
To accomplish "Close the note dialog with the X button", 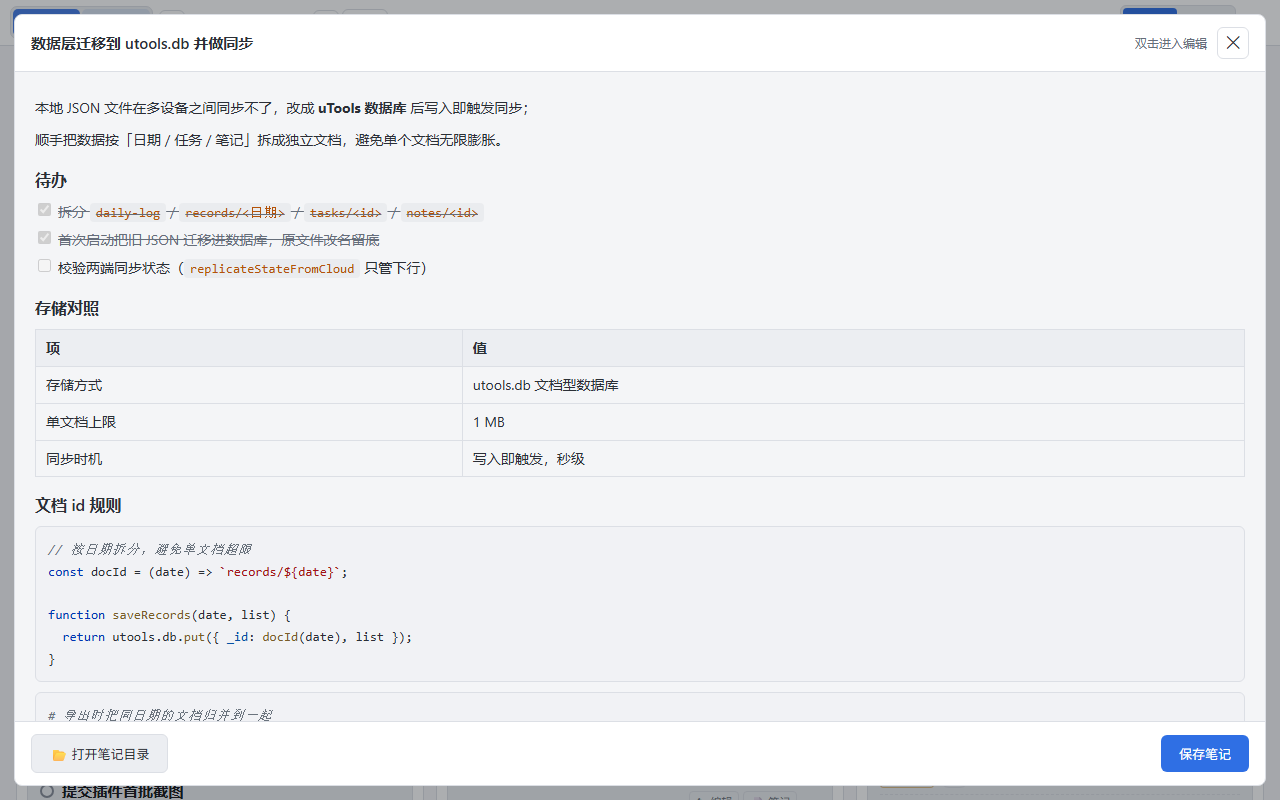I will point(1233,43).
